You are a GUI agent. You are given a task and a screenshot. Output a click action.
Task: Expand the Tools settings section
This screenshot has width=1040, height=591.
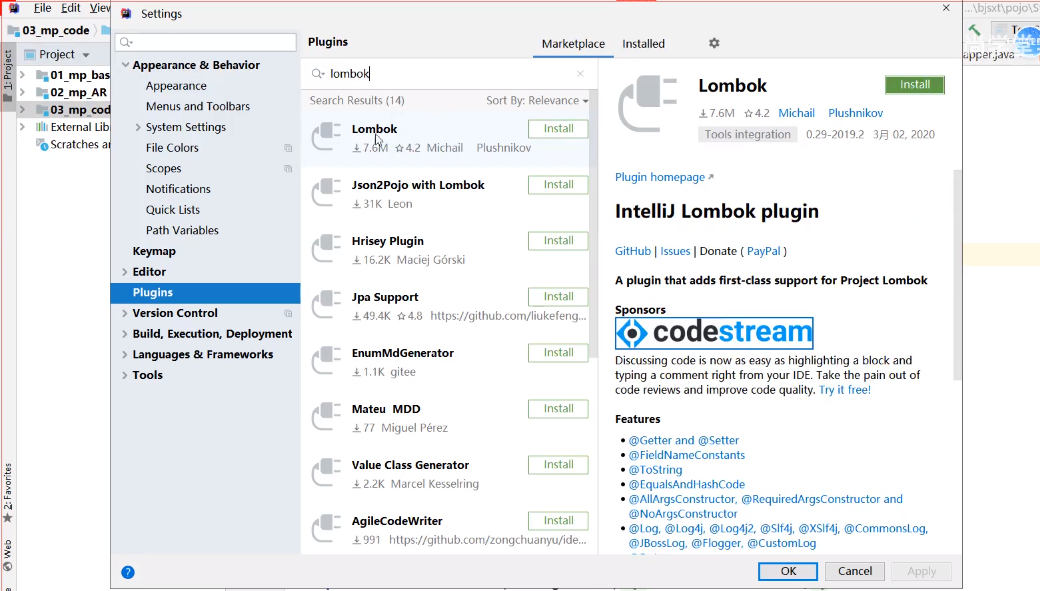125,375
